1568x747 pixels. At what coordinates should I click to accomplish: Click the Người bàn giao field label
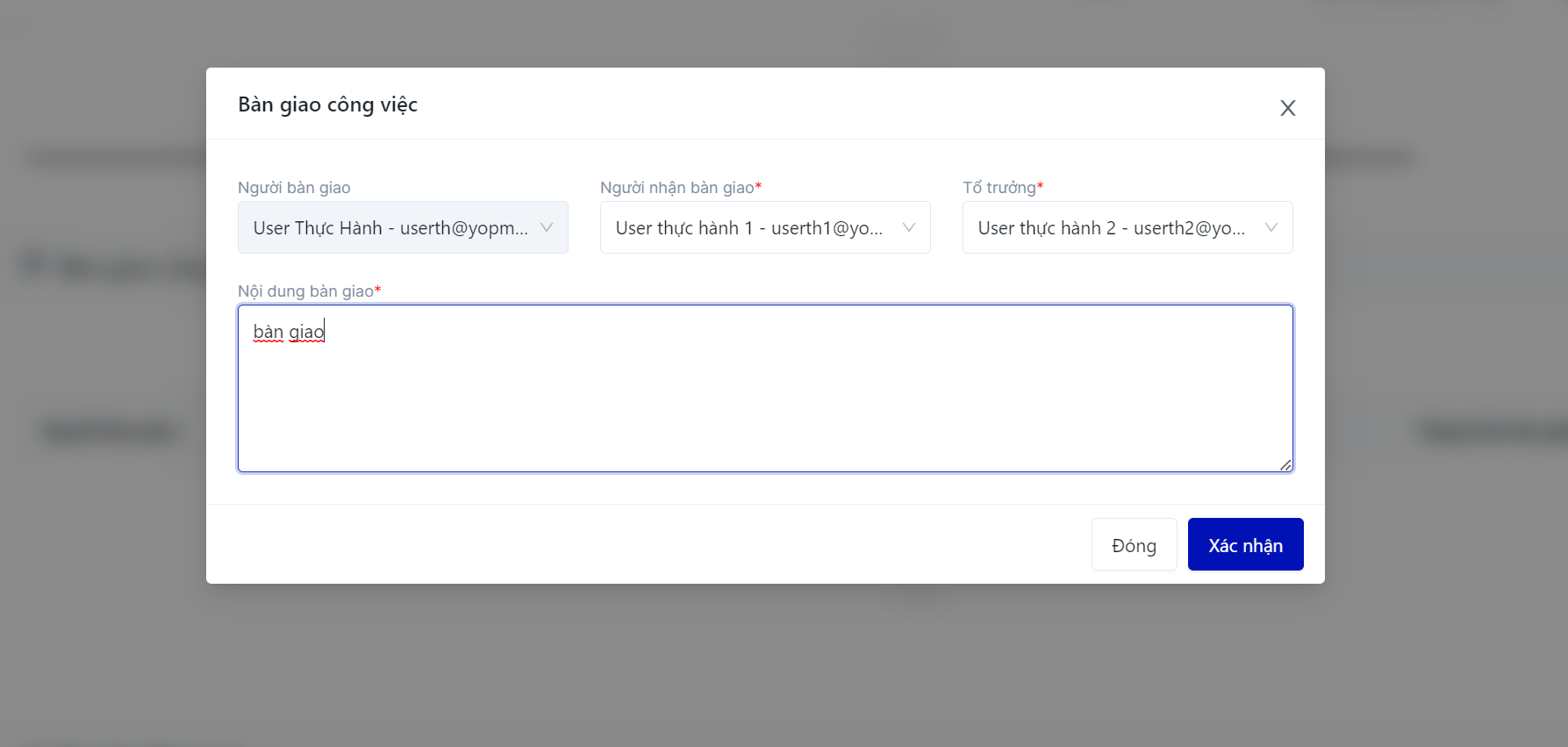coord(294,188)
